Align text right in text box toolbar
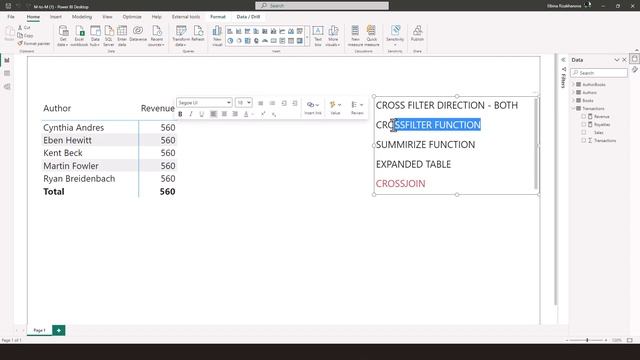This screenshot has height=360, width=640. click(x=235, y=114)
